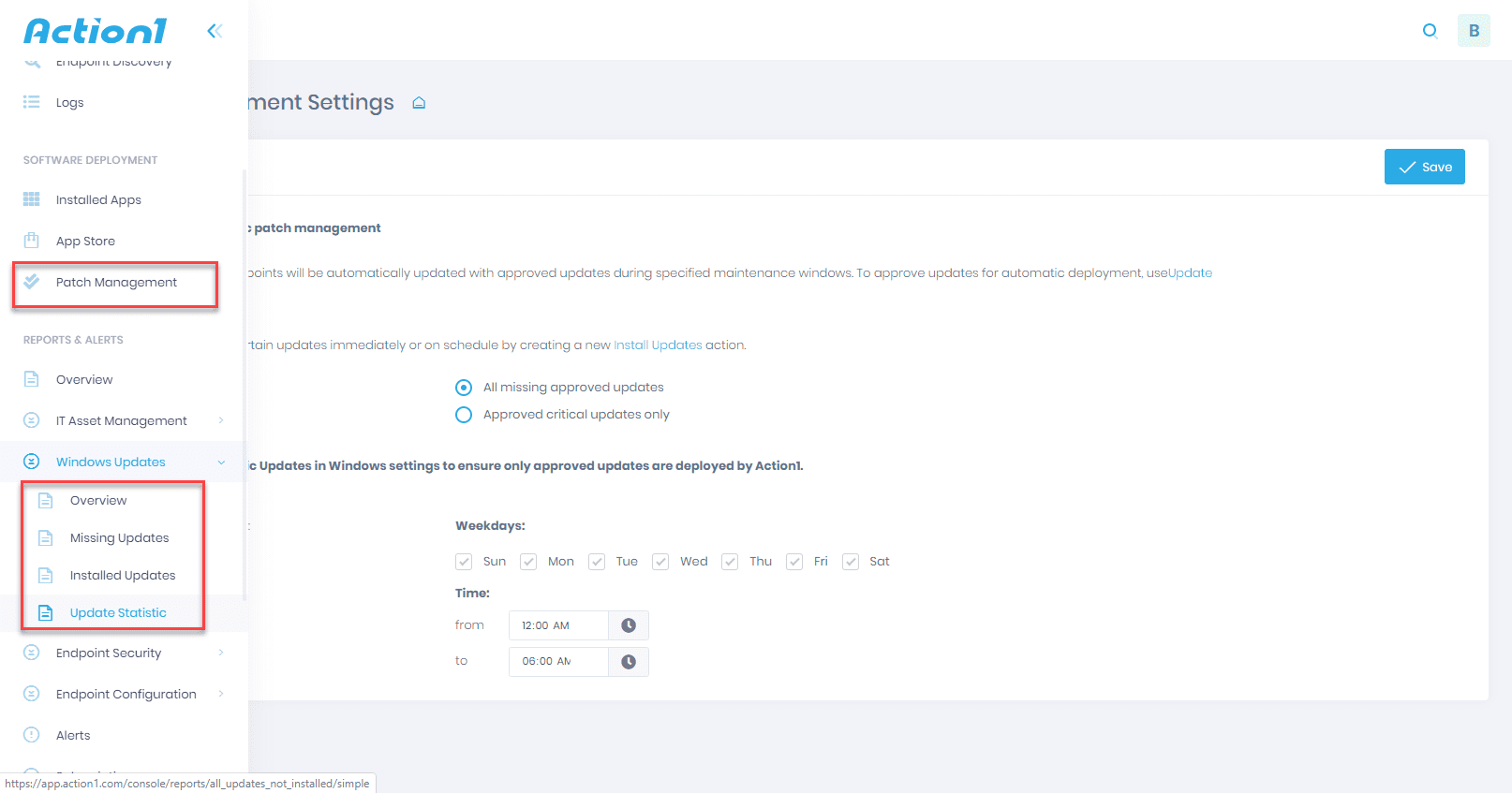Click the to time field 06:00 AM

558,662
